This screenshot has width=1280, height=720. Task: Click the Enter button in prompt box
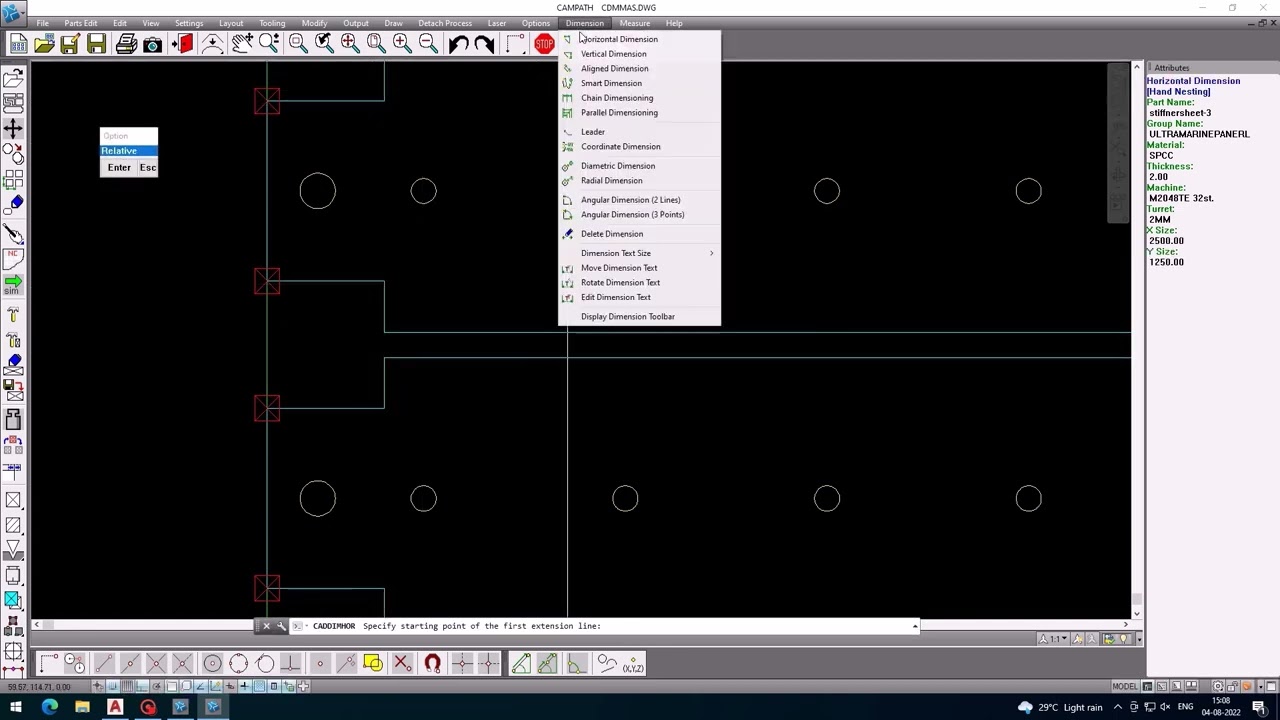coord(119,168)
